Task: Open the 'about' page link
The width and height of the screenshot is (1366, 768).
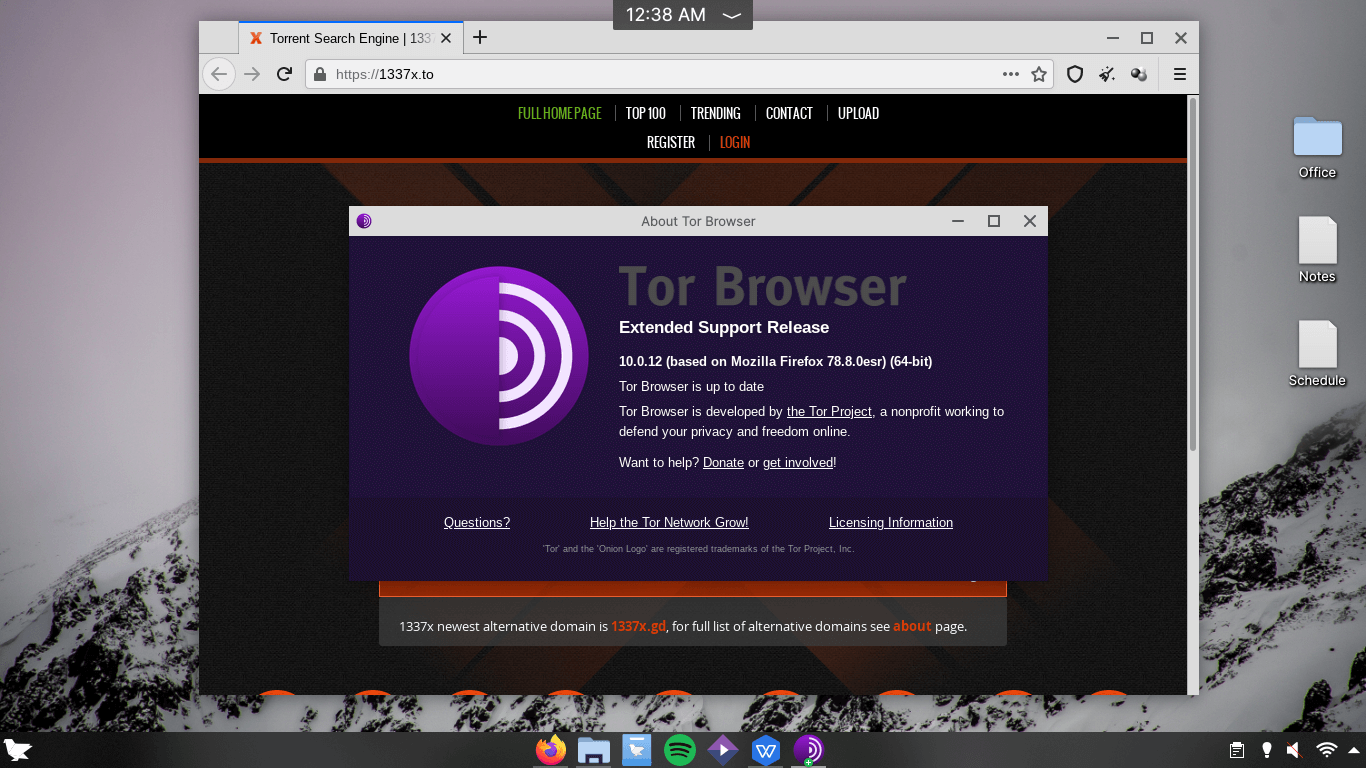Action: 912,626
